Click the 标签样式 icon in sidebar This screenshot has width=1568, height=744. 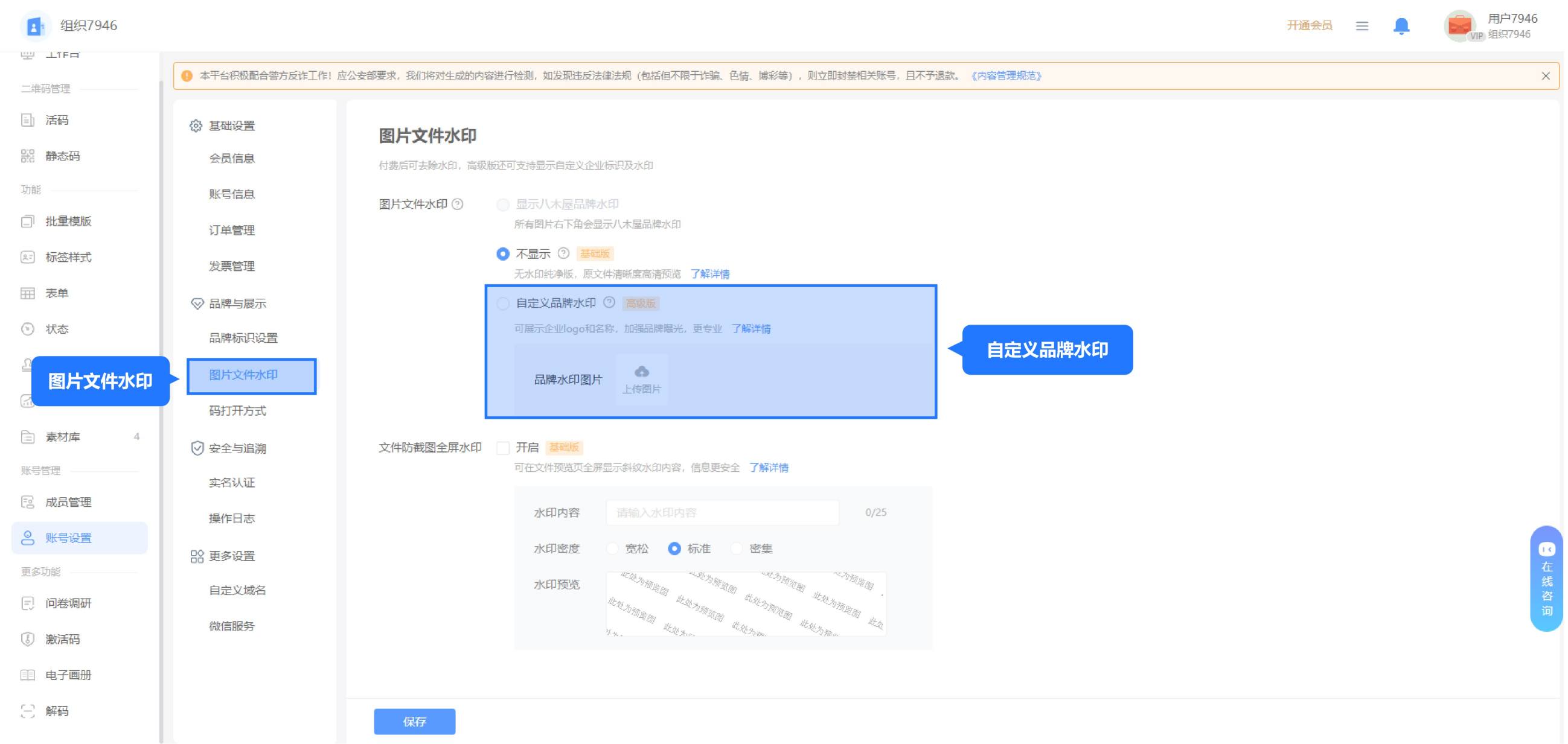point(28,256)
